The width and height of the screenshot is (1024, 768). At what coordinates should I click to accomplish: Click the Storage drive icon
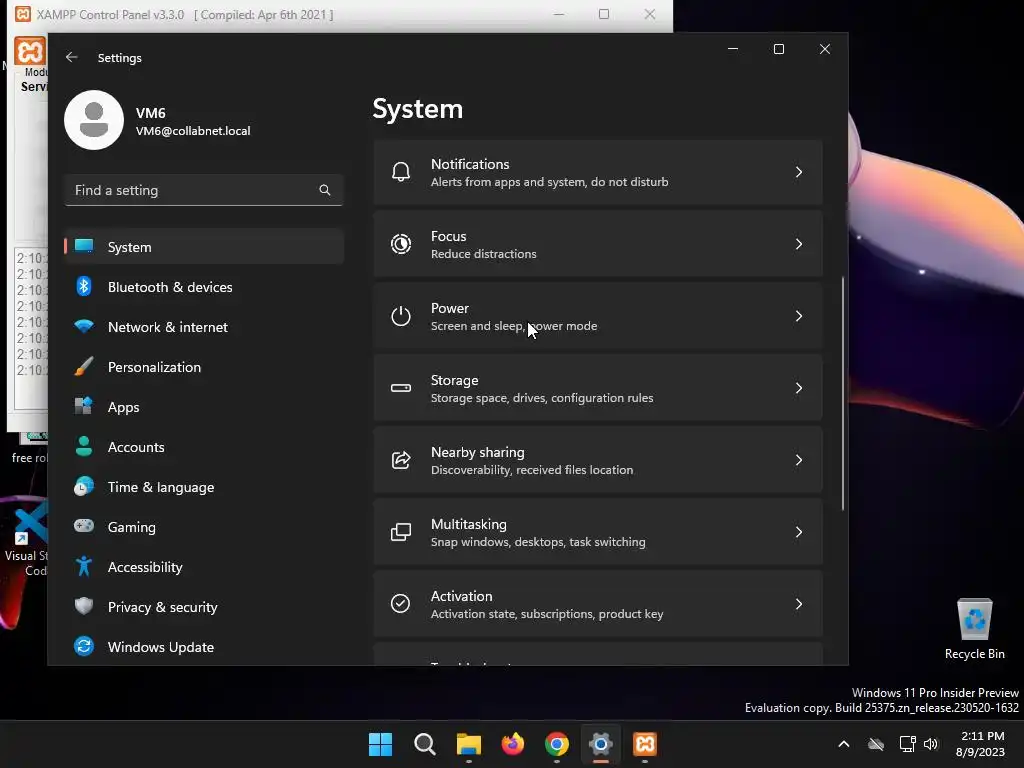(x=400, y=388)
